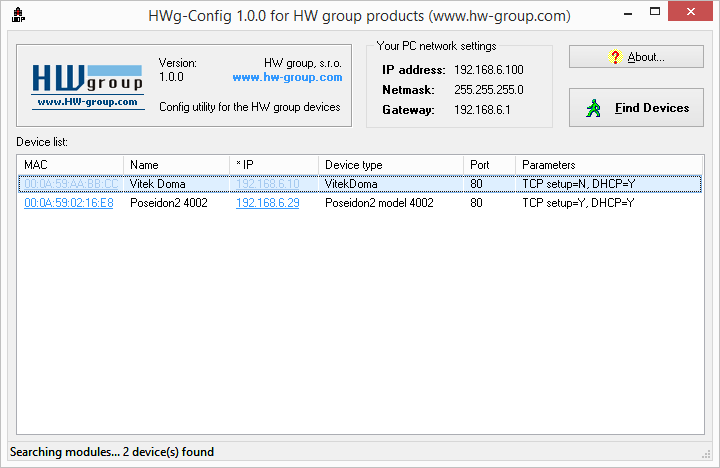Click the Netmask value 255.255.255.0
This screenshot has width=720, height=468.
[489, 90]
